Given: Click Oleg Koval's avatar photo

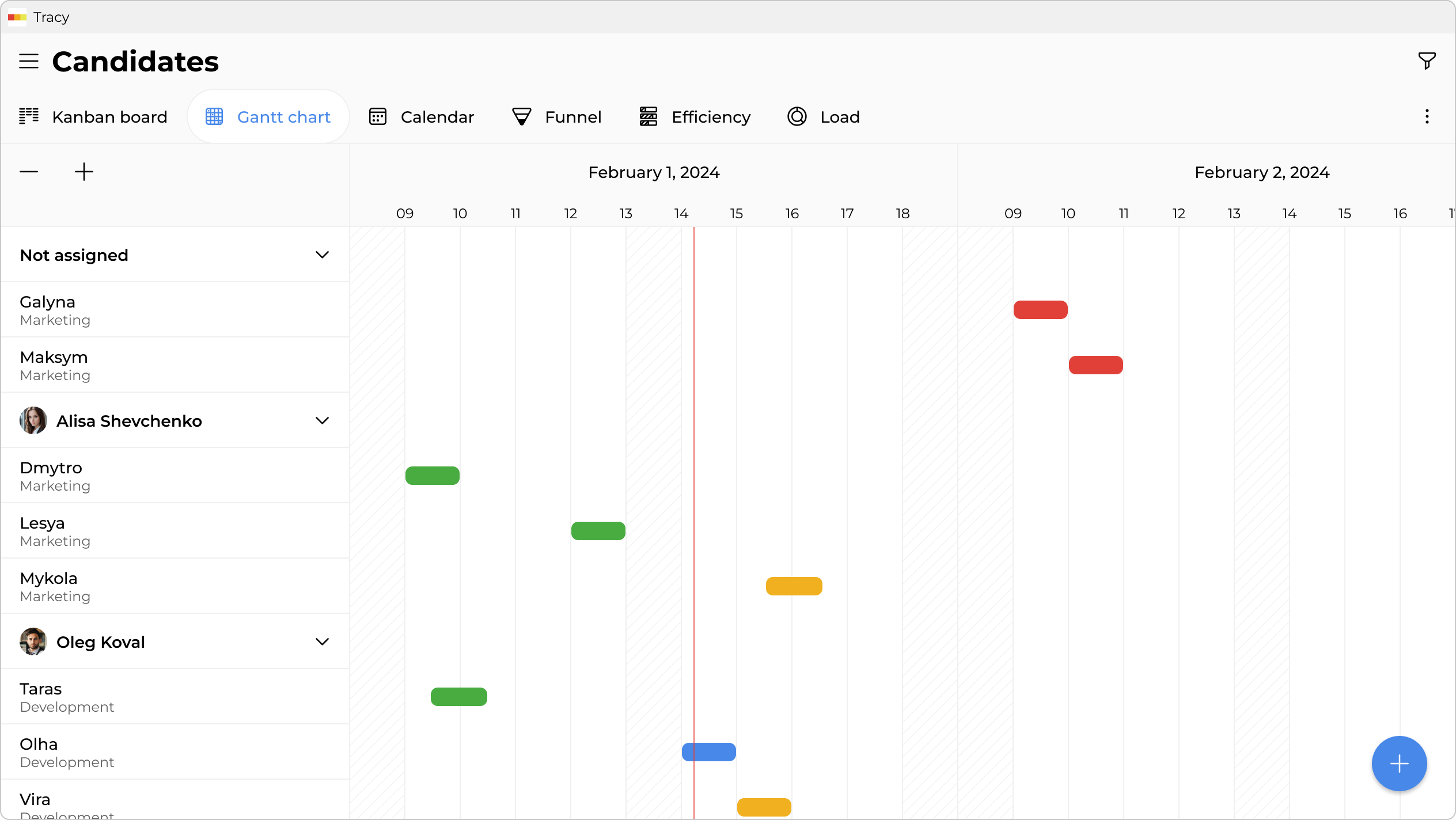Looking at the screenshot, I should [x=33, y=641].
